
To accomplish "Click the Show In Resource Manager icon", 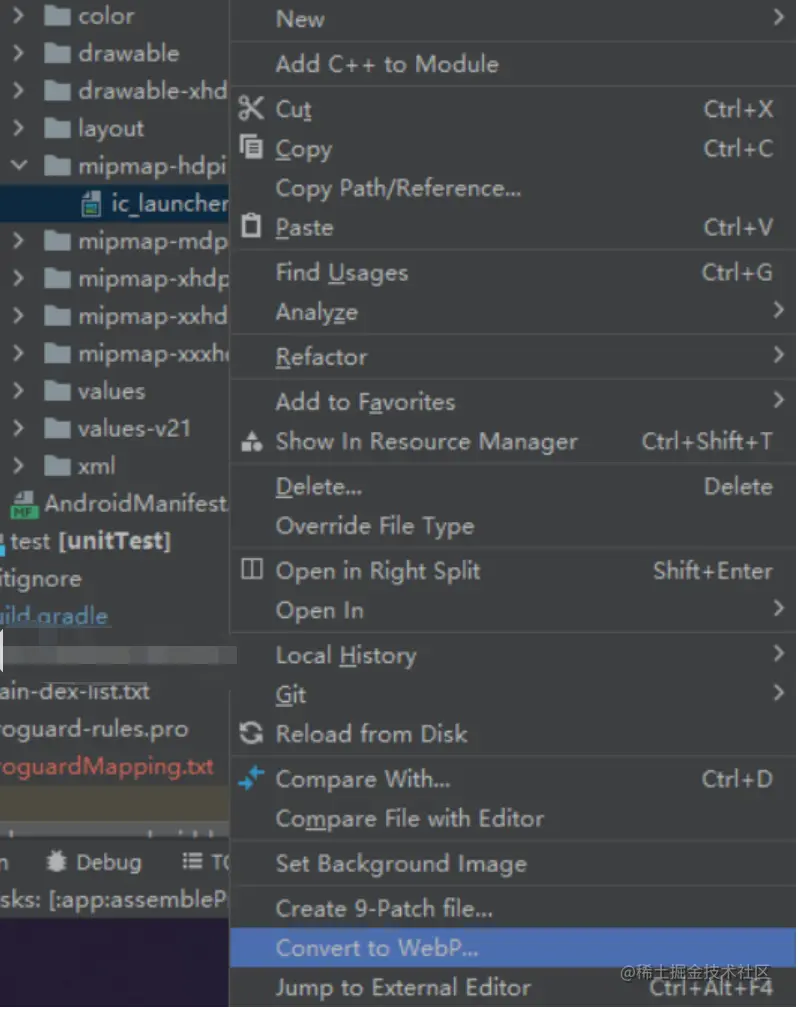I will [252, 441].
